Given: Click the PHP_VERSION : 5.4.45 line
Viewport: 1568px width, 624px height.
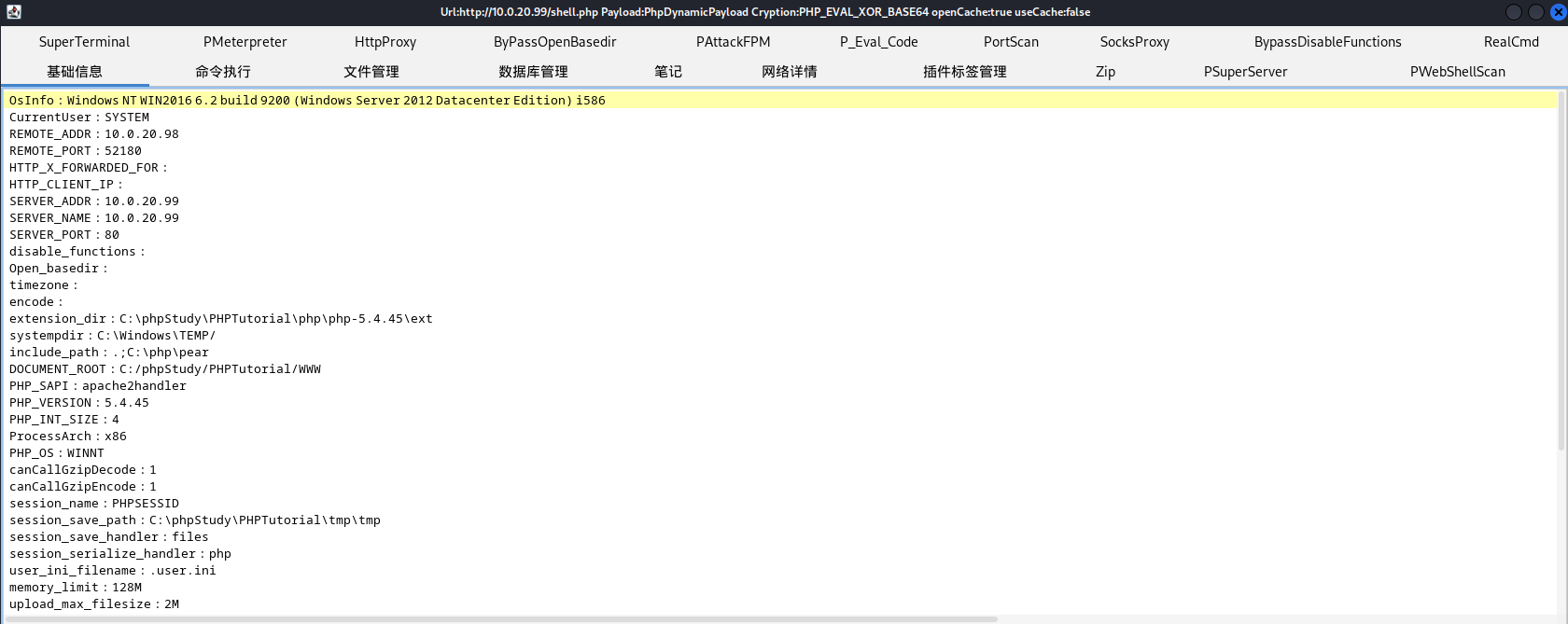Looking at the screenshot, I should 79,402.
